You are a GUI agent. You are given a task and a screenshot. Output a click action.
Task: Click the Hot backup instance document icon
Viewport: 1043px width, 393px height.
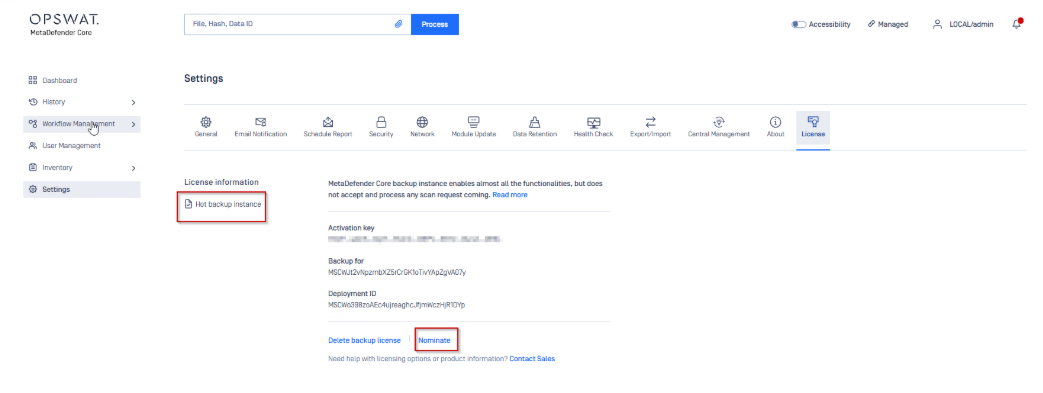coord(188,204)
